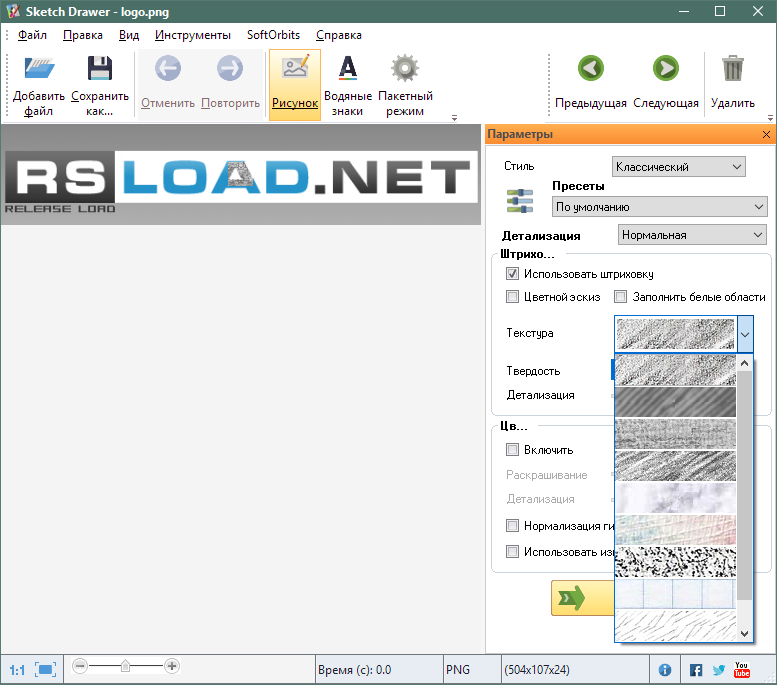Viewport: 777px width, 685px height.
Task: Click the texture list scroll down arrow
Action: click(744, 633)
